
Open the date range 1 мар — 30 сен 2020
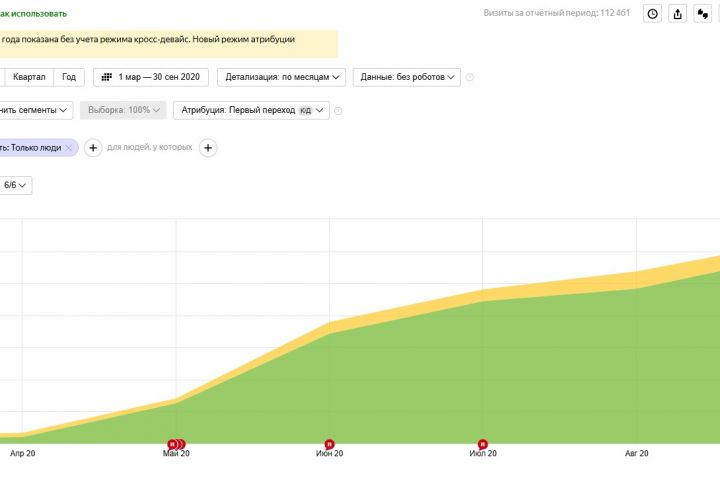tap(151, 77)
